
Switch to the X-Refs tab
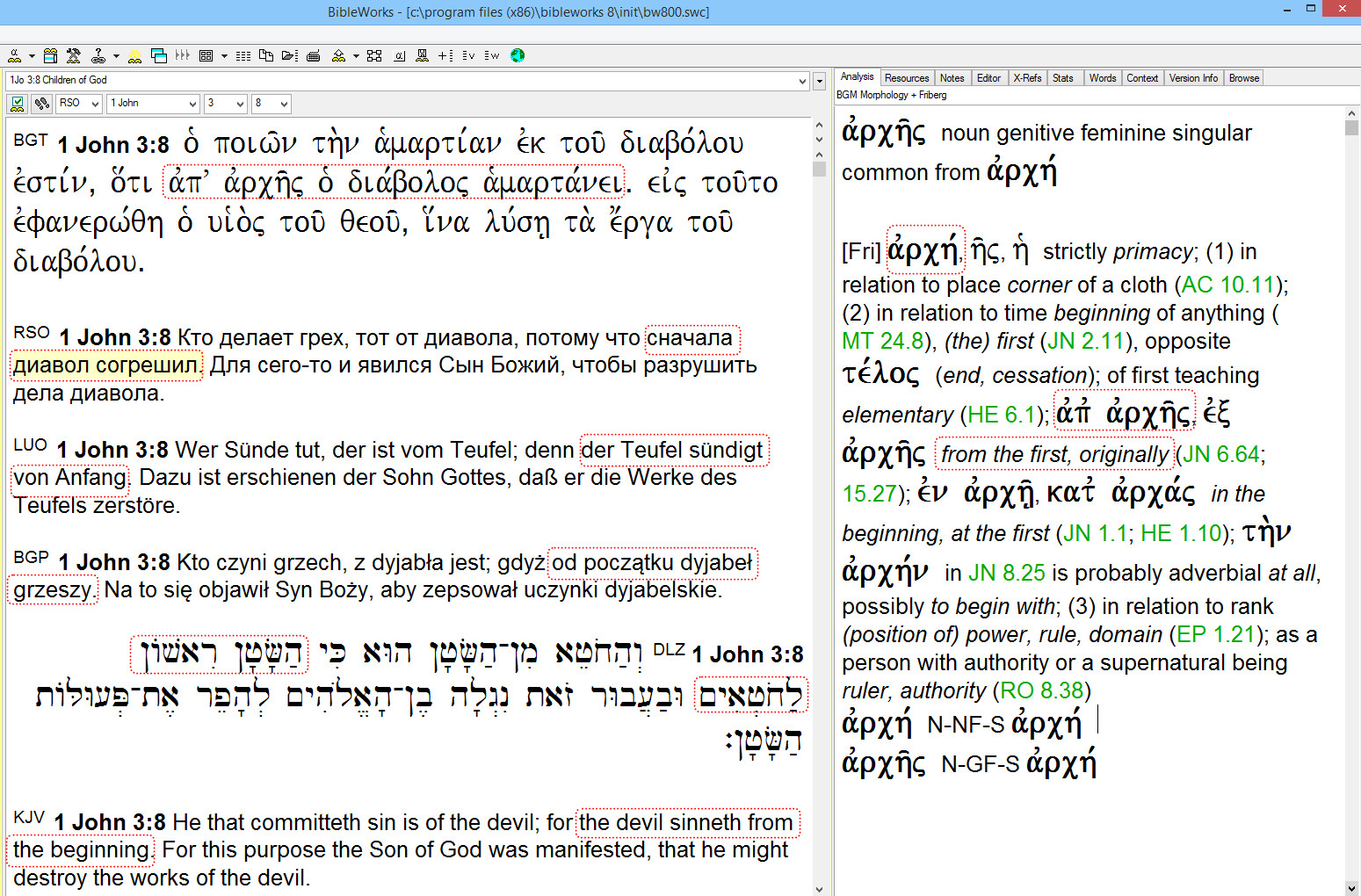click(1028, 78)
